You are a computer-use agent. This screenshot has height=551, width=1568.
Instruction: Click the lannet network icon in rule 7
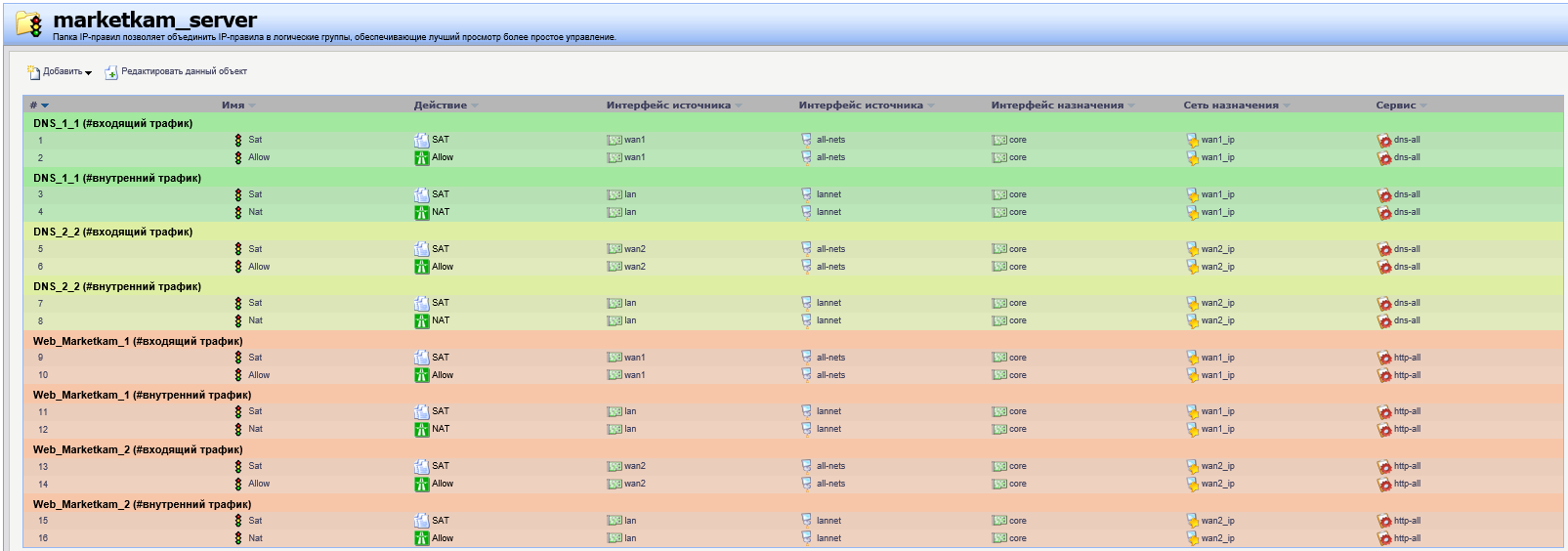807,303
